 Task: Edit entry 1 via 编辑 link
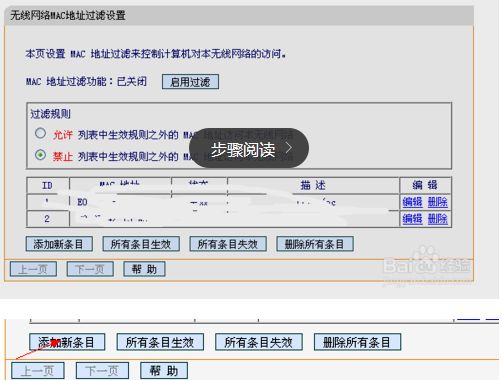point(412,202)
